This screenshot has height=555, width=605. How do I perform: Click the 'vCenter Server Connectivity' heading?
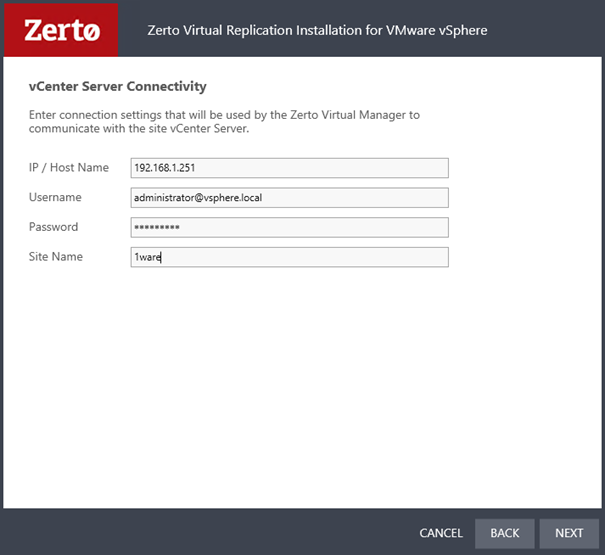[x=118, y=86]
